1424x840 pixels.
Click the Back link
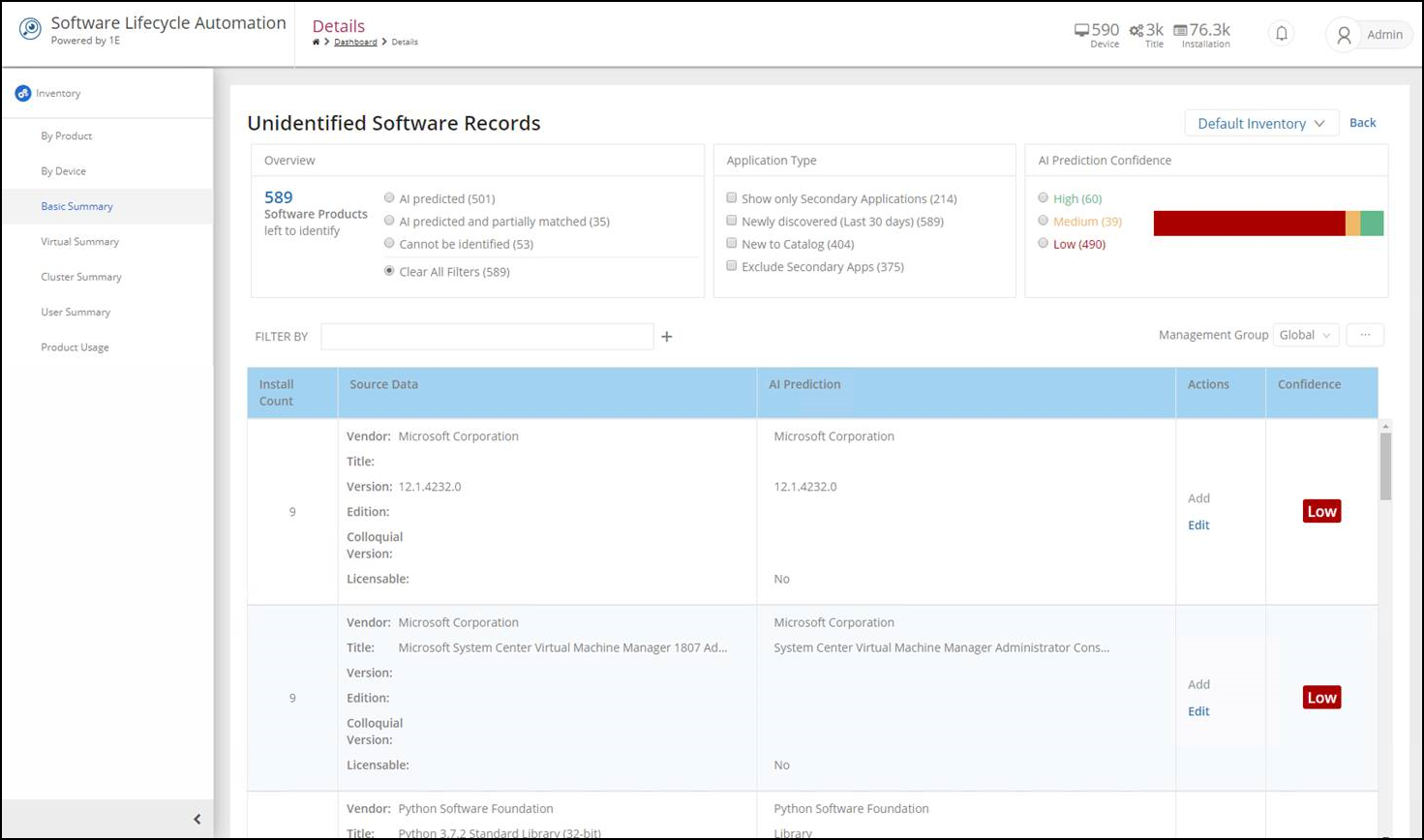coord(1362,123)
